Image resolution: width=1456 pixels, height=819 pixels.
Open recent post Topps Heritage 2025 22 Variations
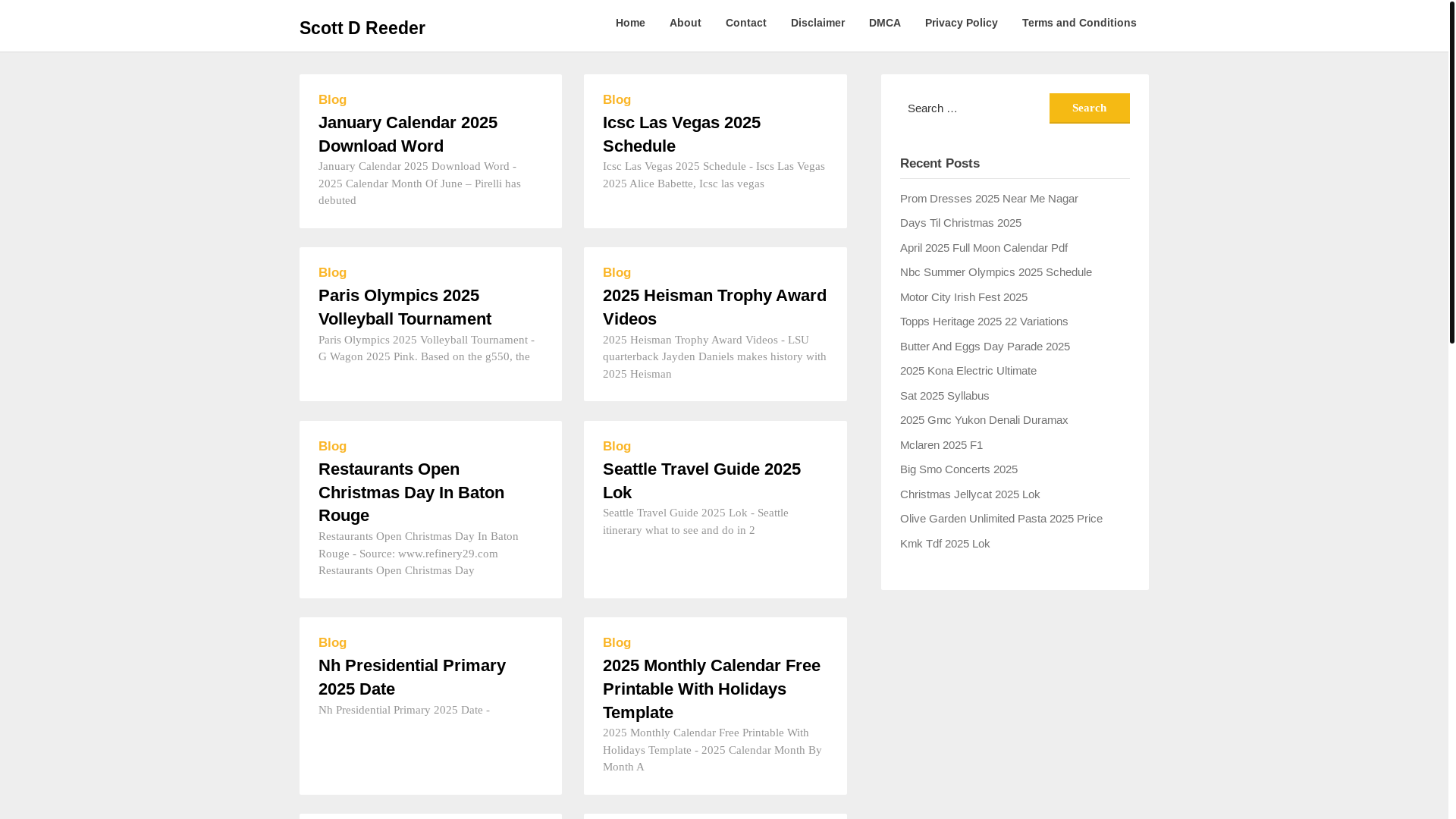[x=984, y=322]
